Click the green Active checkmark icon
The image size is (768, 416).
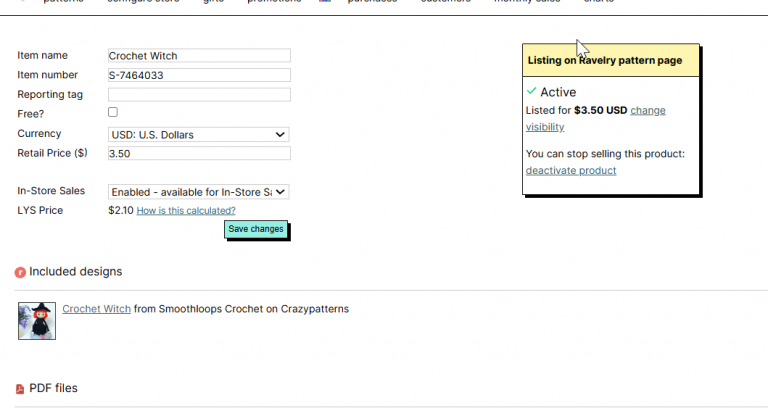[531, 91]
